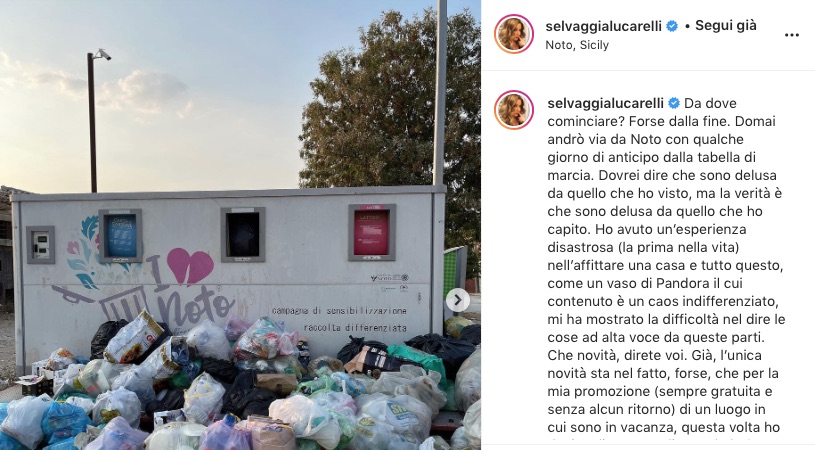
Task: Open selvaggialucarelli profile from header username
Action: pos(603,26)
